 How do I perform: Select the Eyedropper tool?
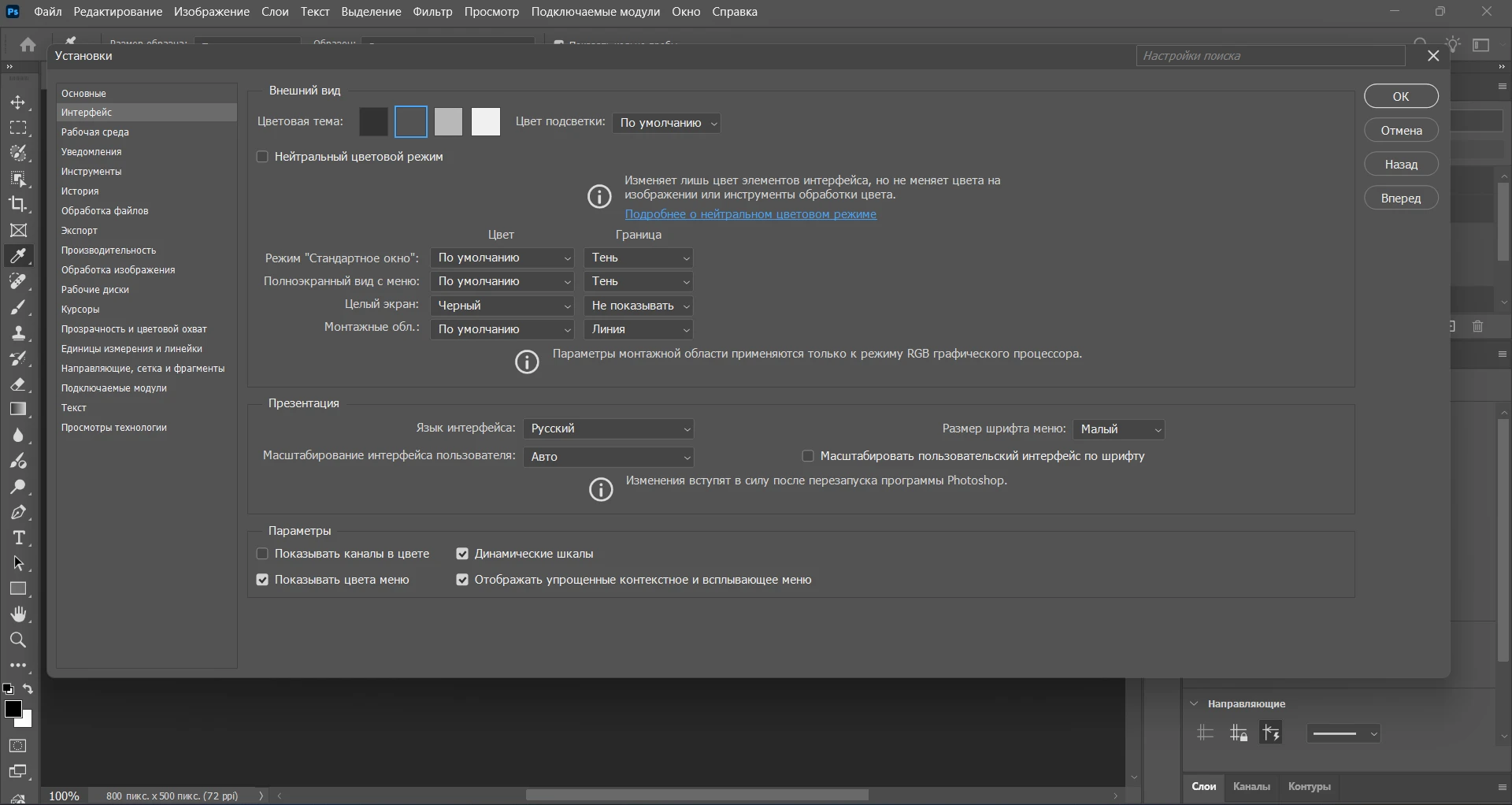[x=18, y=256]
